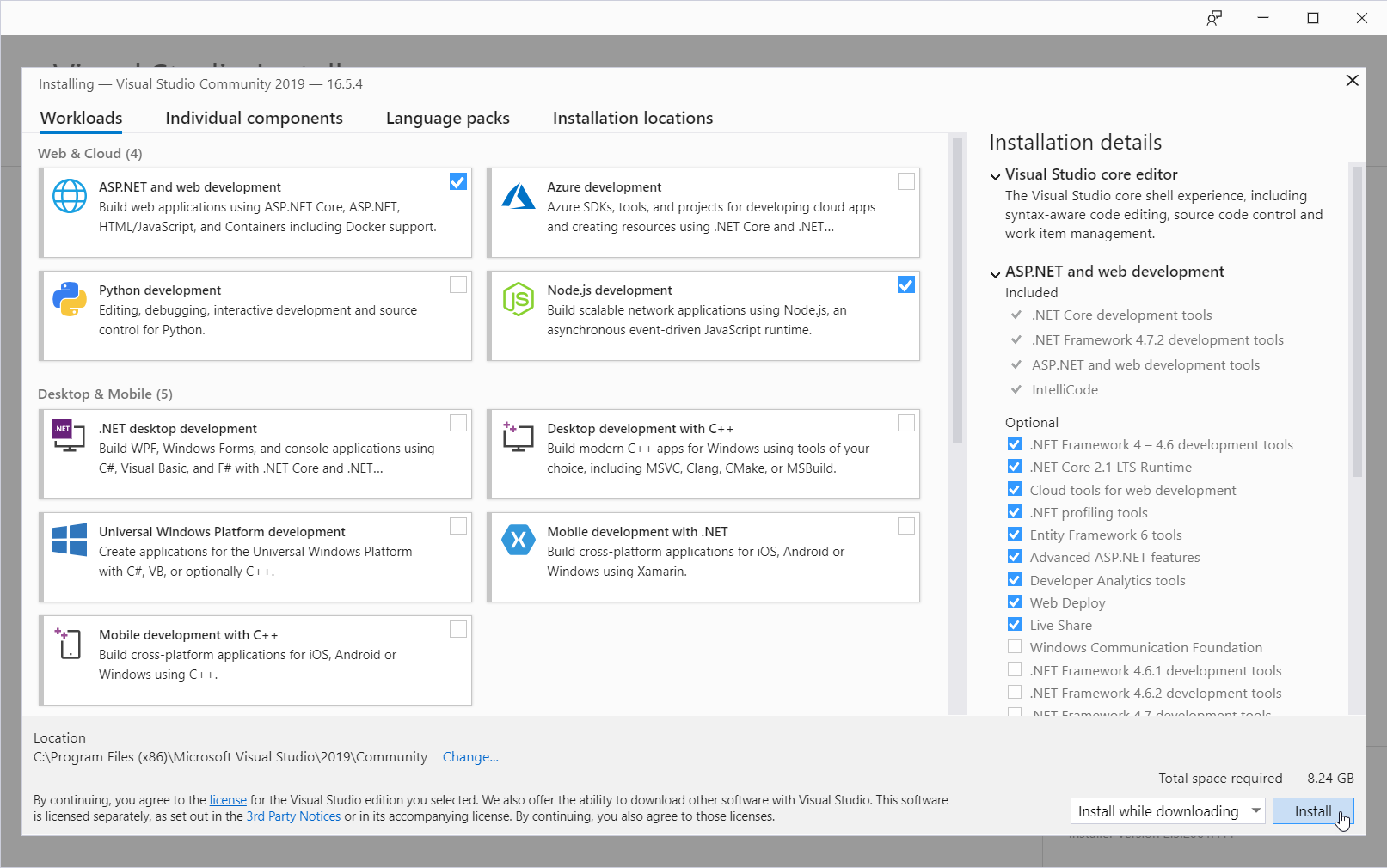Enable .NET Framework 4.6.1 development tools
Screen dimensions: 1387x868
(1015, 670)
